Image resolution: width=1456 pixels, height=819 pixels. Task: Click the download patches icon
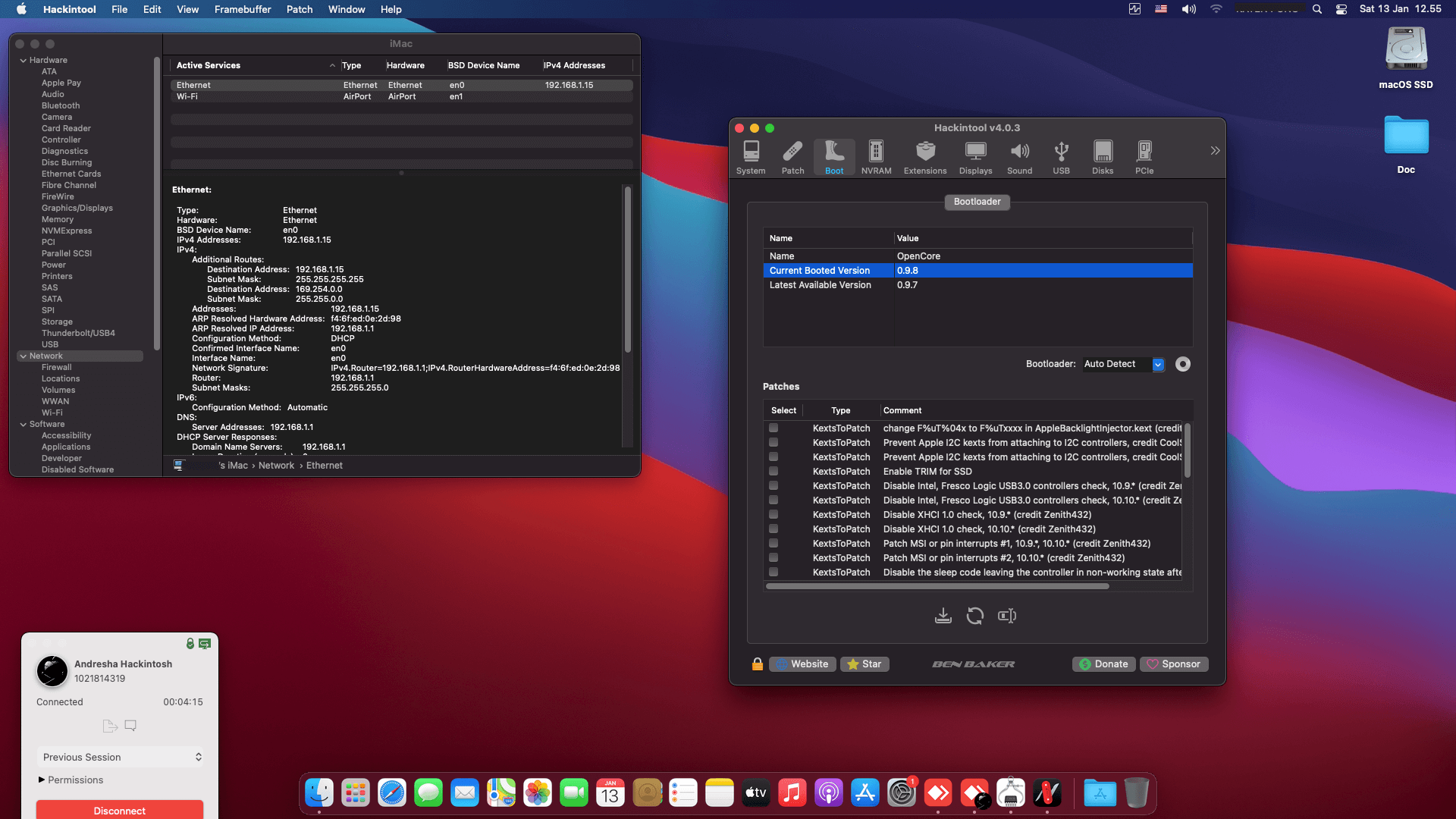pos(943,616)
